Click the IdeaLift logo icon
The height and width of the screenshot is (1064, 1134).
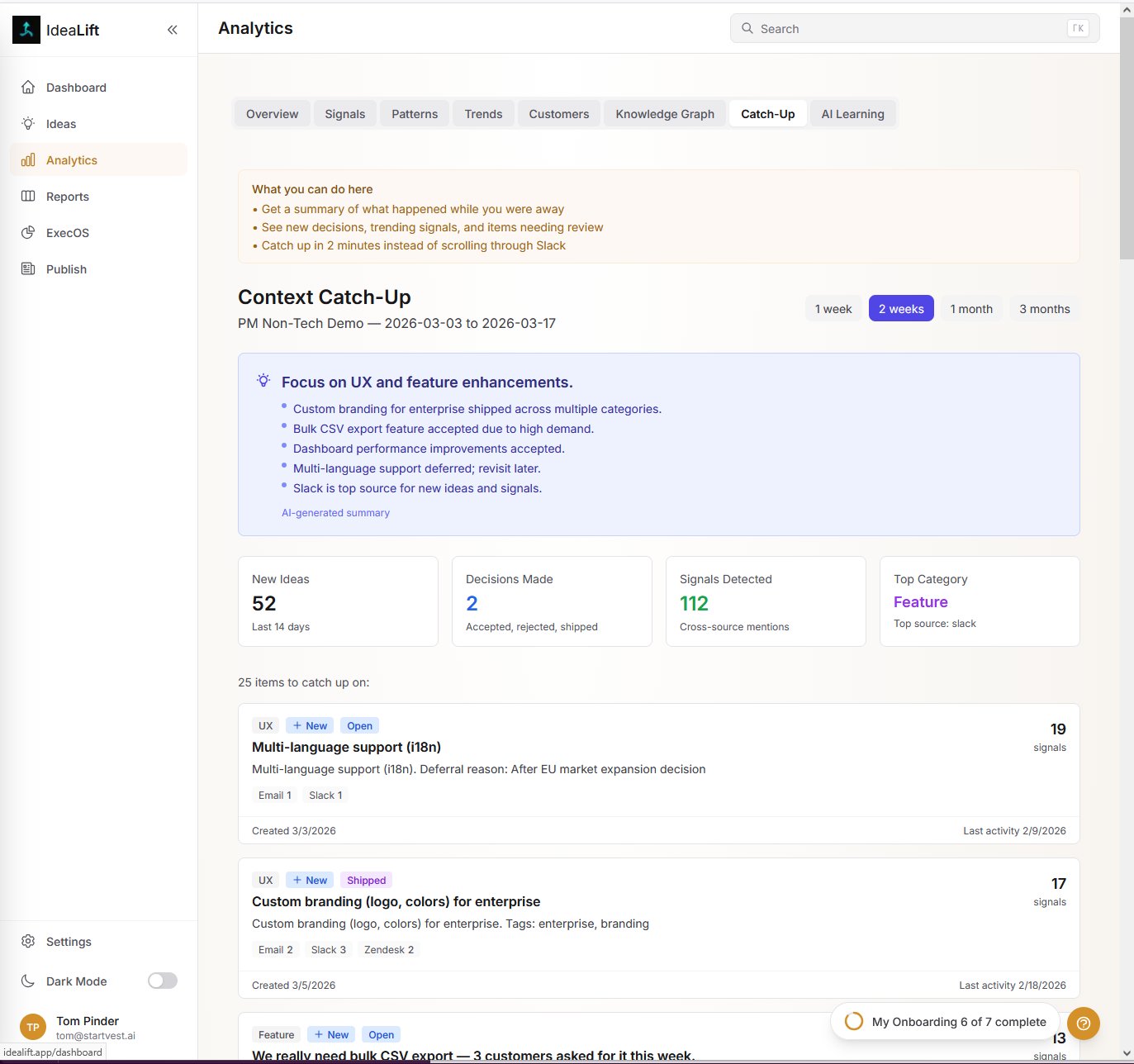tap(26, 31)
